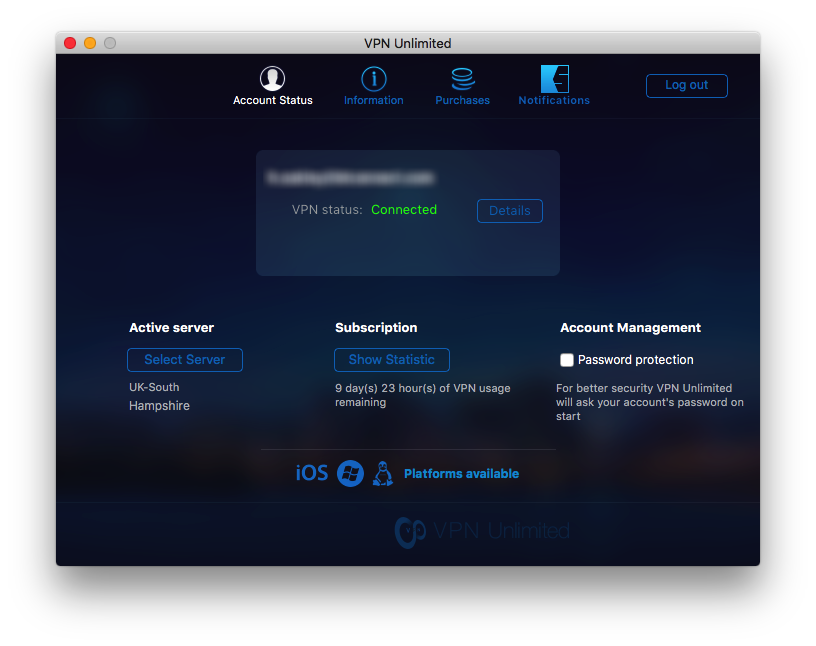Viewport: 816px width, 646px height.
Task: Open the Select Server list
Action: [x=185, y=360]
